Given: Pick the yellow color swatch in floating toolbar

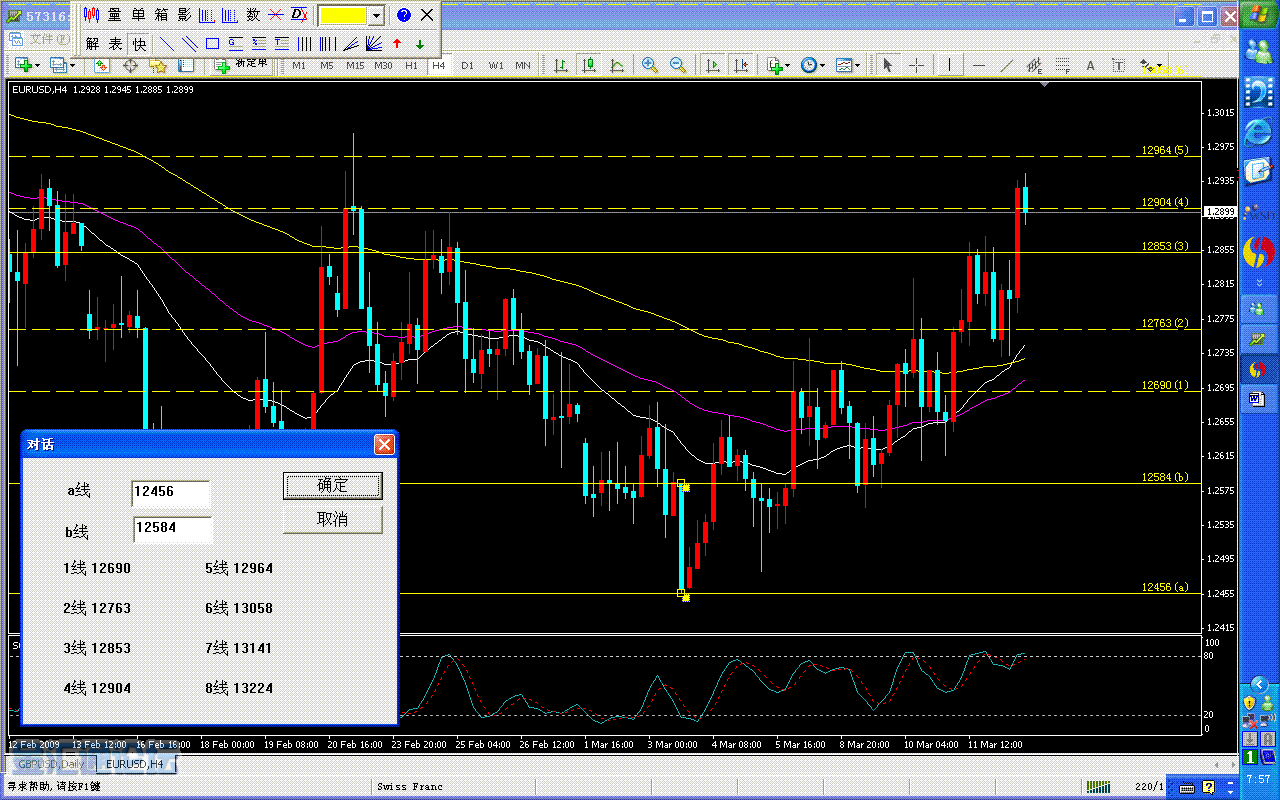Looking at the screenshot, I should [x=343, y=15].
